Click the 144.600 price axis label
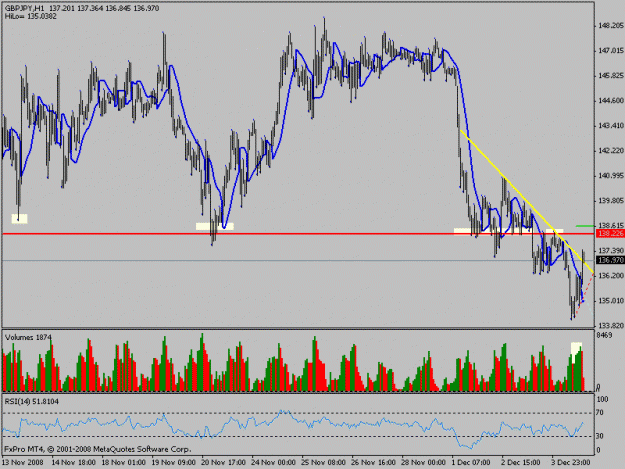625x469 pixels. click(610, 101)
